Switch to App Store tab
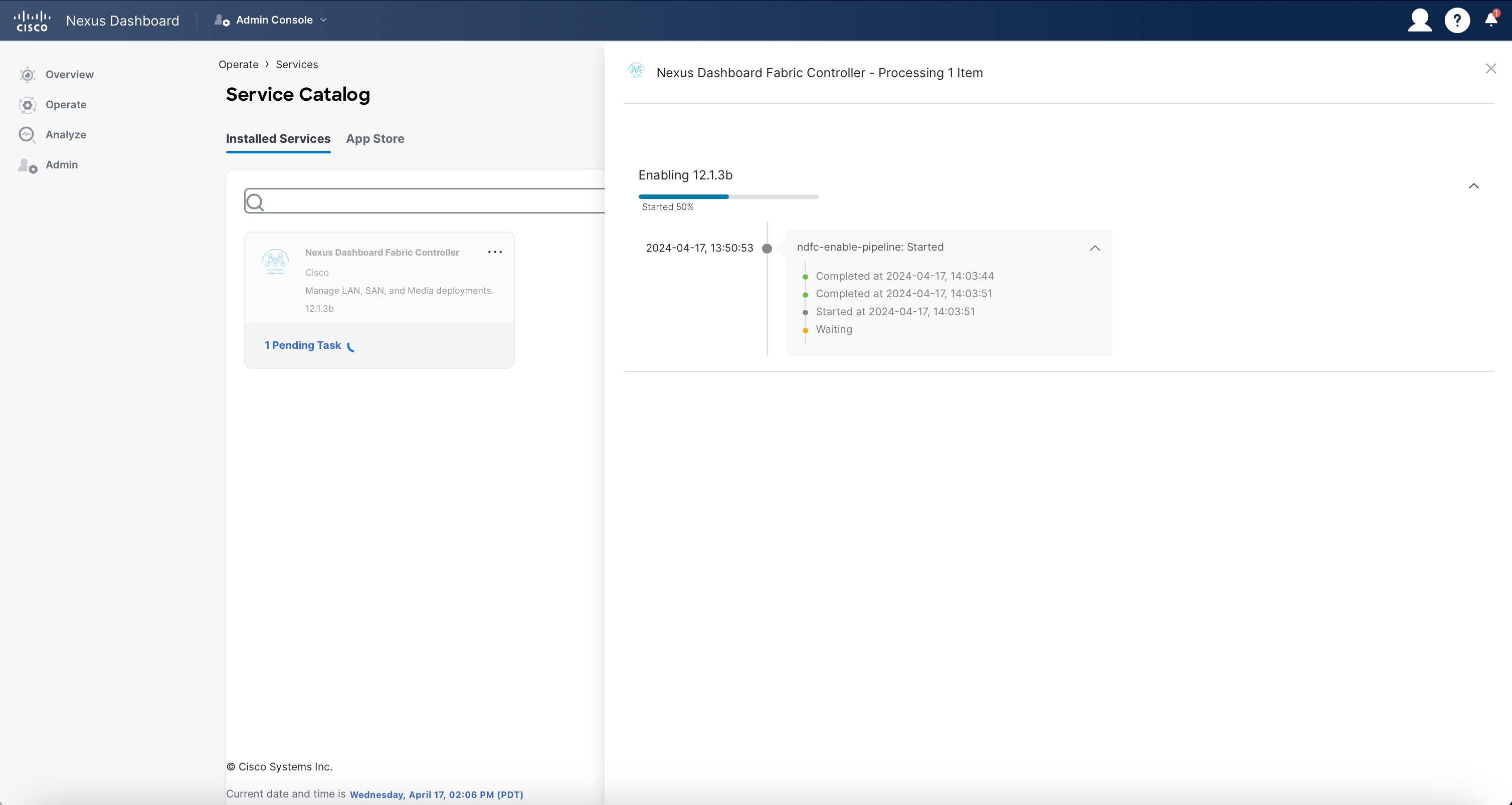 point(375,139)
